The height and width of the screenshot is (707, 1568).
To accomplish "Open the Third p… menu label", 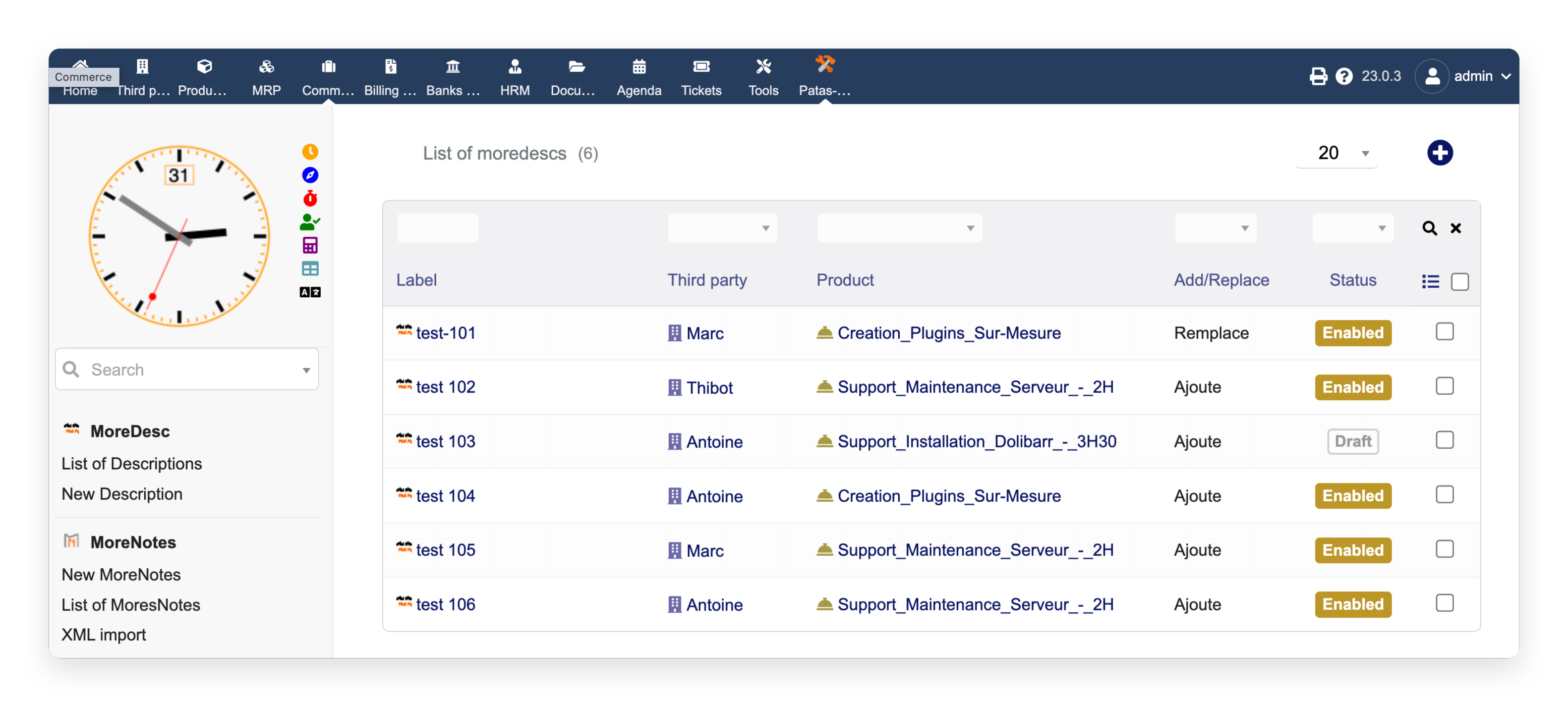I will pyautogui.click(x=143, y=91).
